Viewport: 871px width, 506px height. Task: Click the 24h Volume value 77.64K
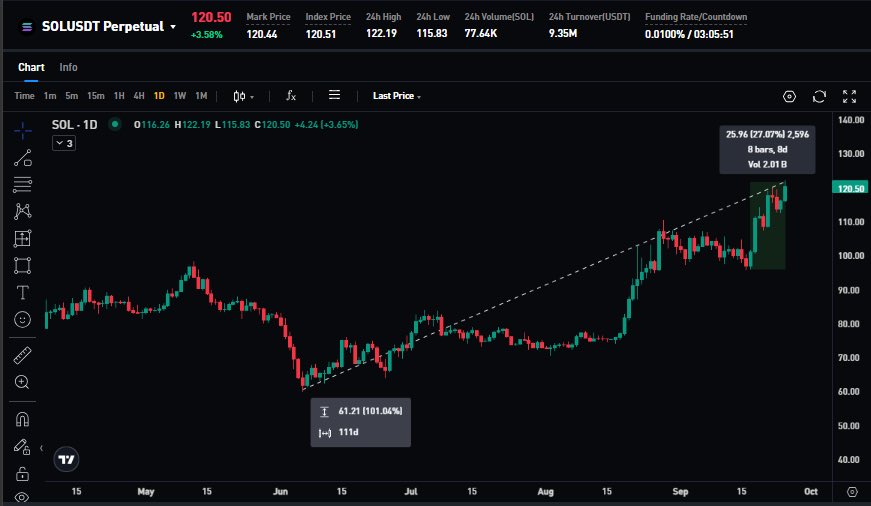pyautogui.click(x=481, y=33)
